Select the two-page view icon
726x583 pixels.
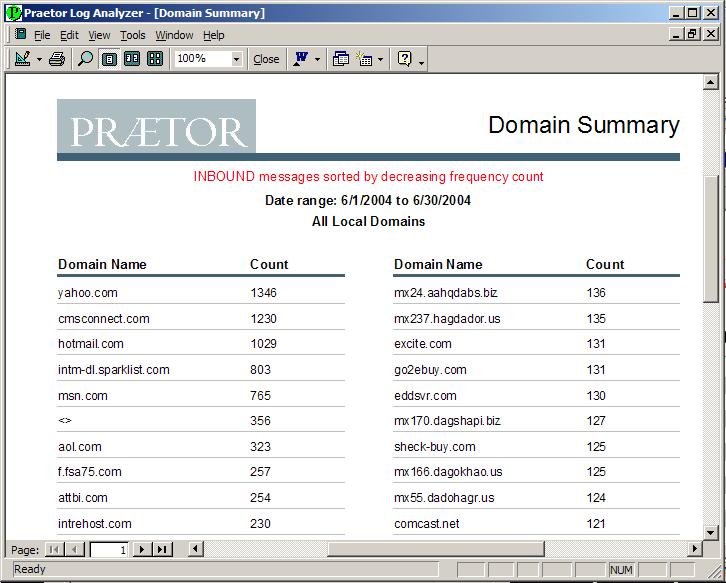(132, 59)
